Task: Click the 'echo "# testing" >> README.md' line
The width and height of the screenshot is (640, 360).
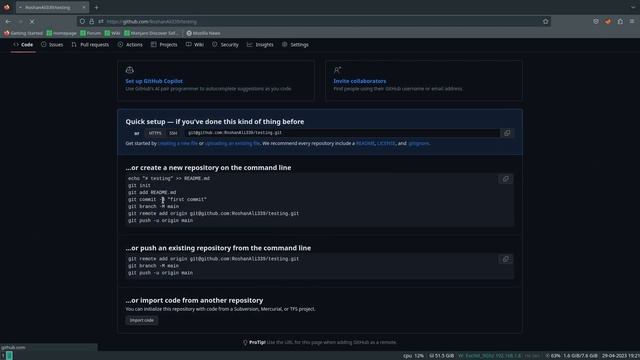Action: 169,178
